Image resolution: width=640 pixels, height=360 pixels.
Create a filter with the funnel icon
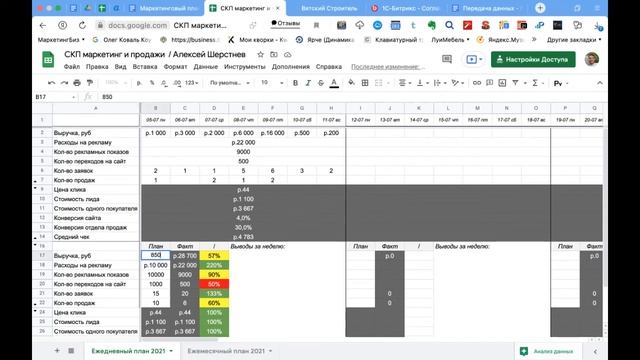tap(516, 83)
